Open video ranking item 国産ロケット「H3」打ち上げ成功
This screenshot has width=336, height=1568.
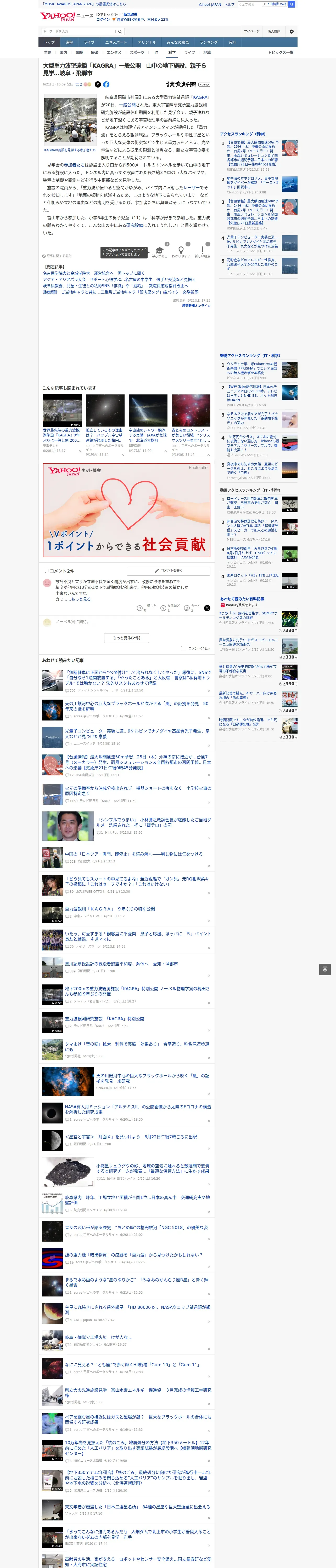(x=253, y=575)
